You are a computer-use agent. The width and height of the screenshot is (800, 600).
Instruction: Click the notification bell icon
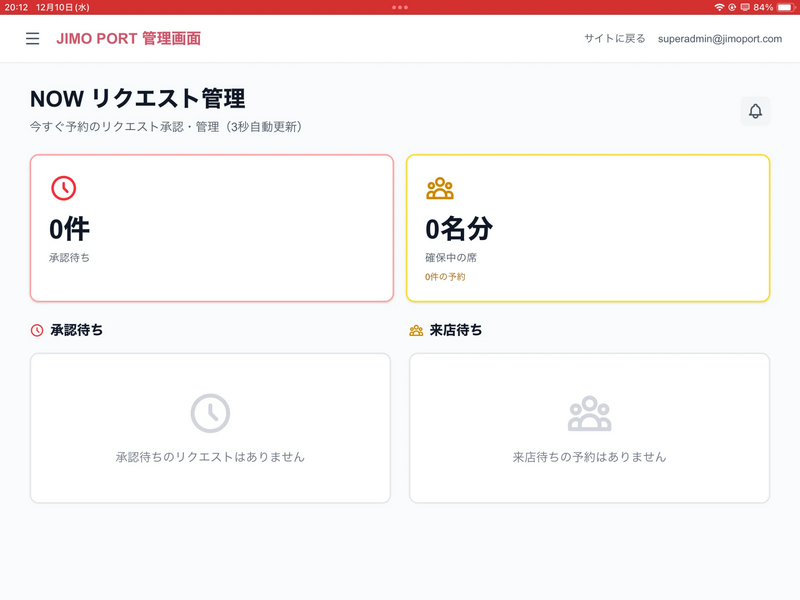[x=755, y=111]
